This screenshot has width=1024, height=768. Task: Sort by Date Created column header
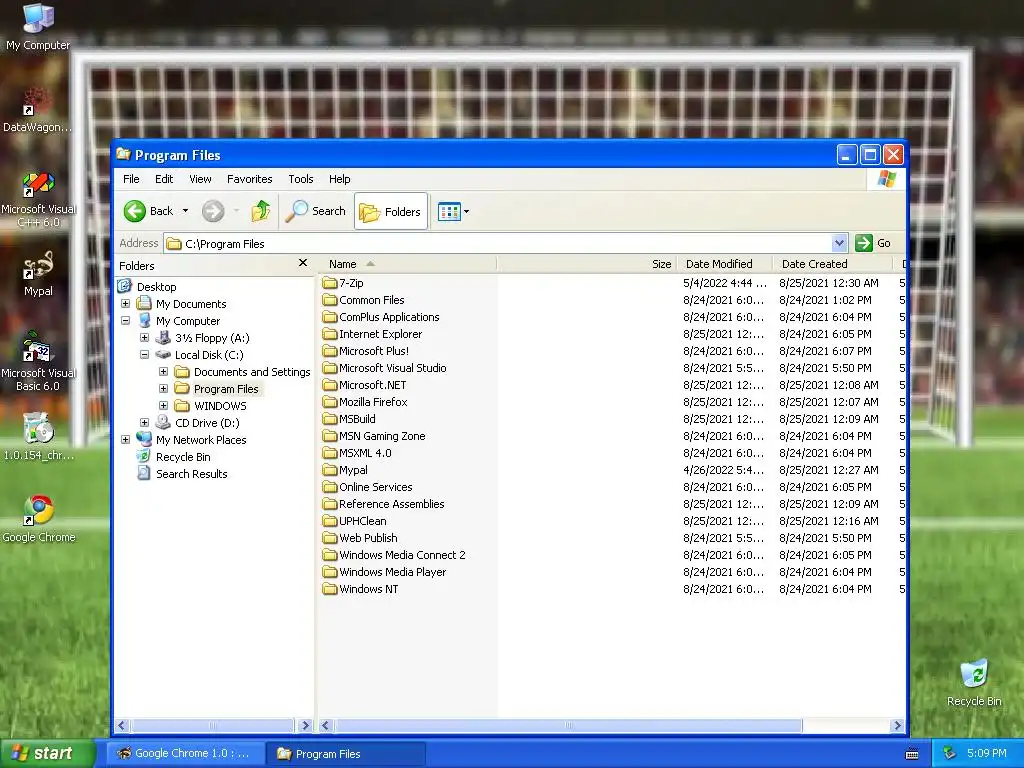pos(831,264)
